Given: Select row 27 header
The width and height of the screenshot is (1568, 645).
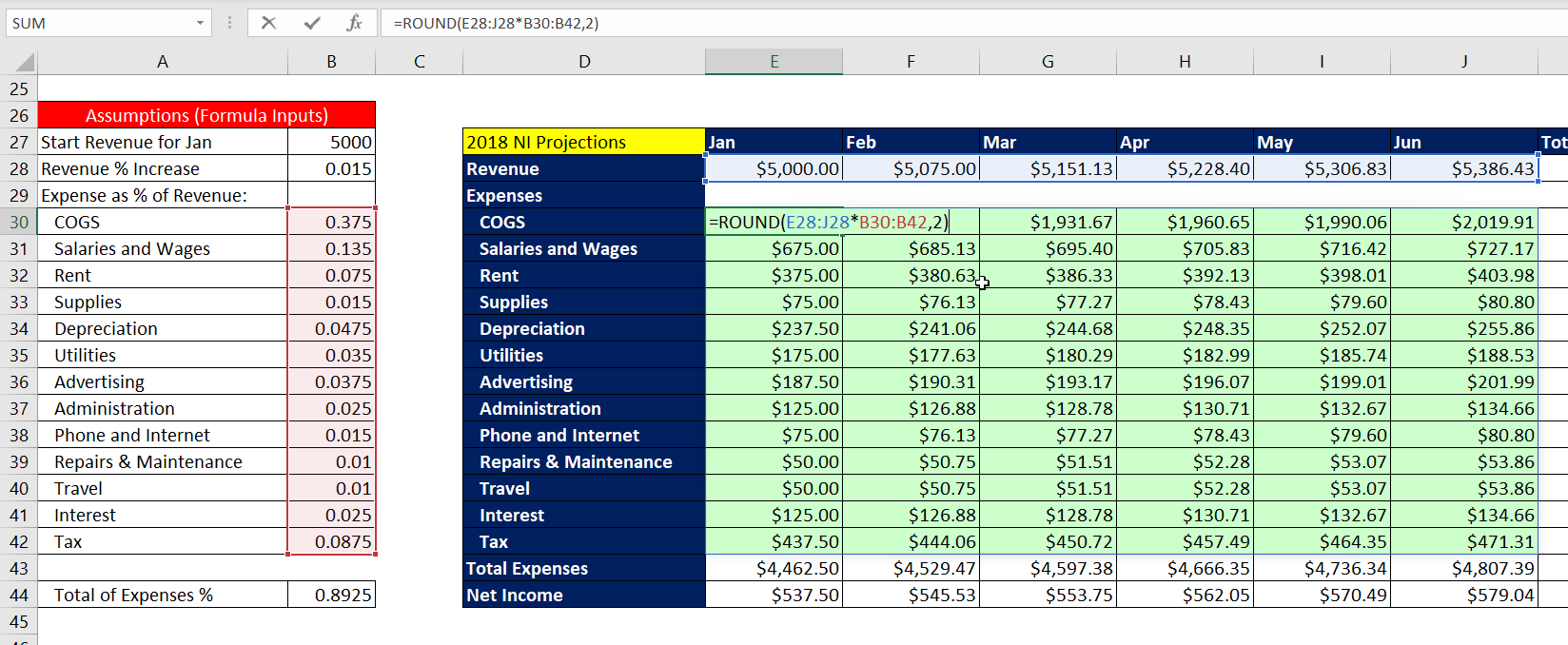Looking at the screenshot, I should click(x=19, y=142).
